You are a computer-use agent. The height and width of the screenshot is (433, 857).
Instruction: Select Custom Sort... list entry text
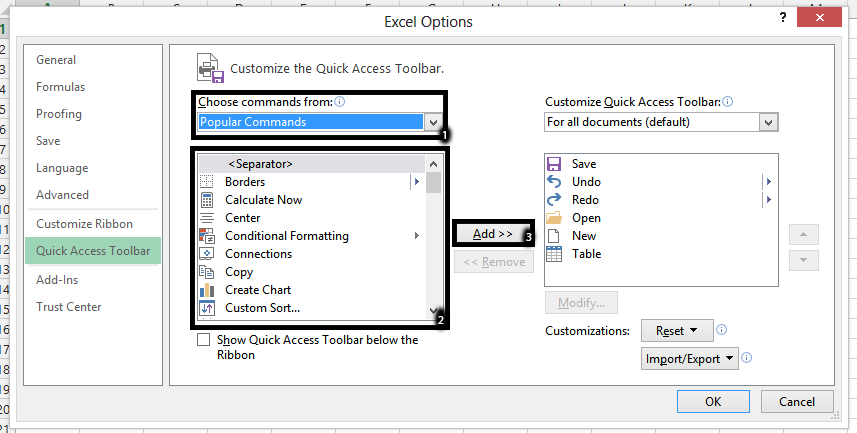click(262, 308)
